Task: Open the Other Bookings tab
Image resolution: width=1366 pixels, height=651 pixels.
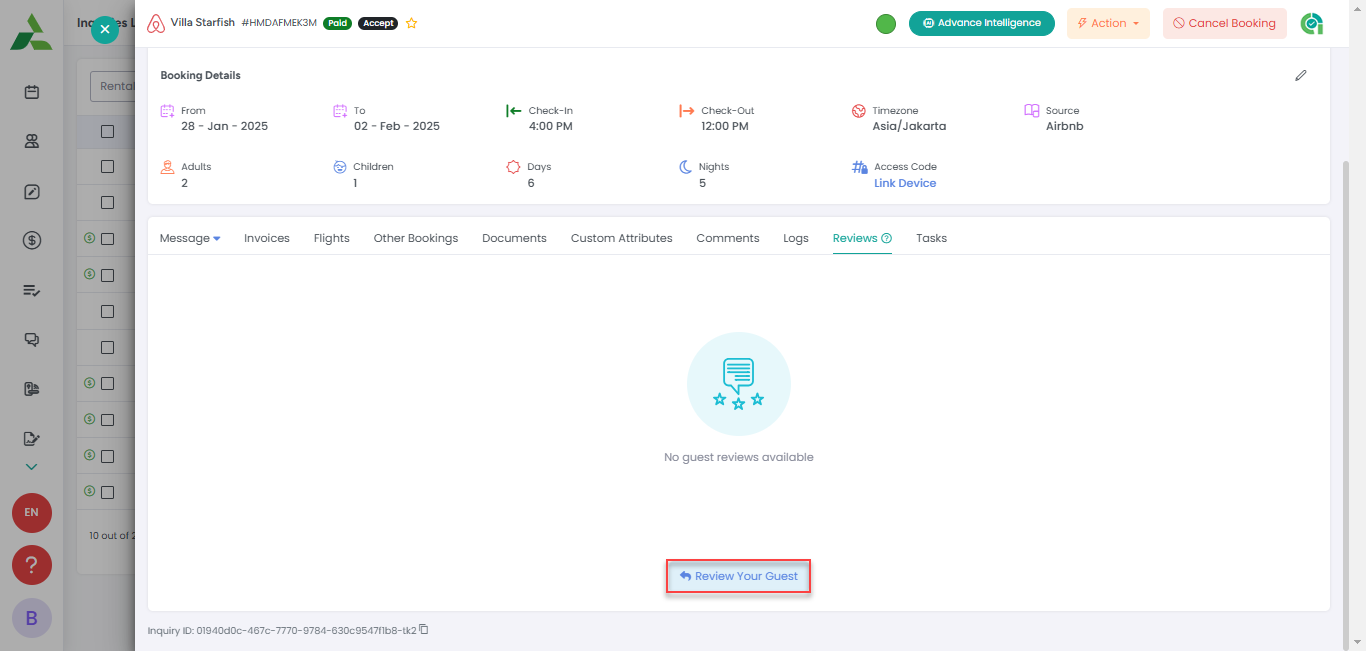Action: (416, 238)
